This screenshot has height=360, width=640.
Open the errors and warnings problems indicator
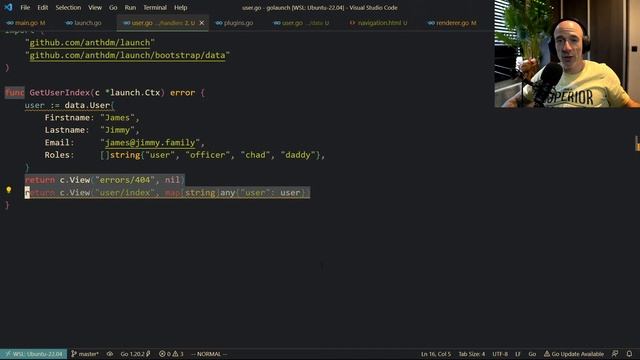(x=171, y=354)
